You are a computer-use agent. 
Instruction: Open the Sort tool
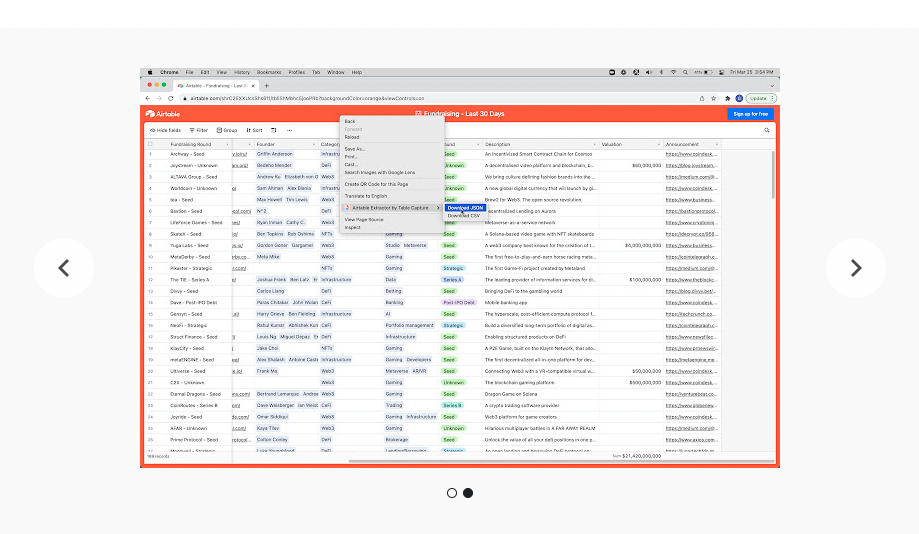coord(254,130)
